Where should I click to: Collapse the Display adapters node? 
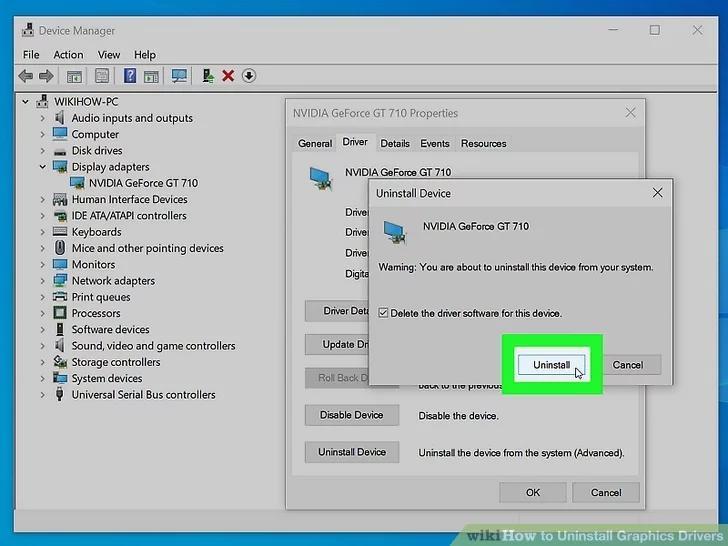43,167
